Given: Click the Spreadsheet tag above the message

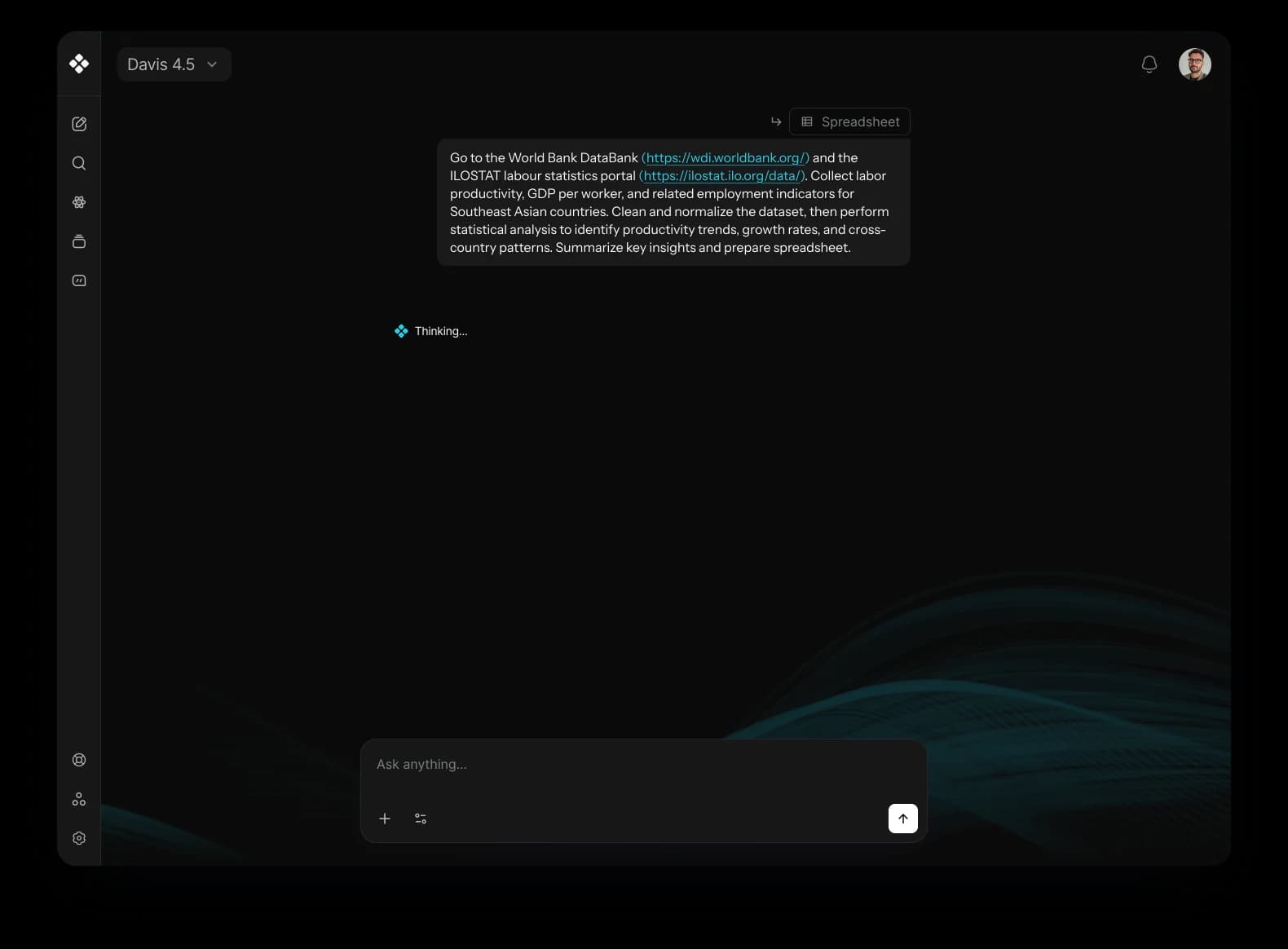Looking at the screenshot, I should (x=850, y=121).
